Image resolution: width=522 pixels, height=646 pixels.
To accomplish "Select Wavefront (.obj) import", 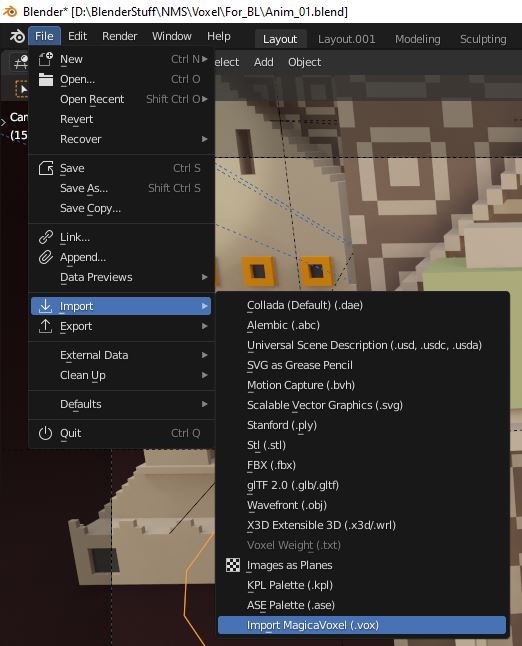I will pos(362,505).
